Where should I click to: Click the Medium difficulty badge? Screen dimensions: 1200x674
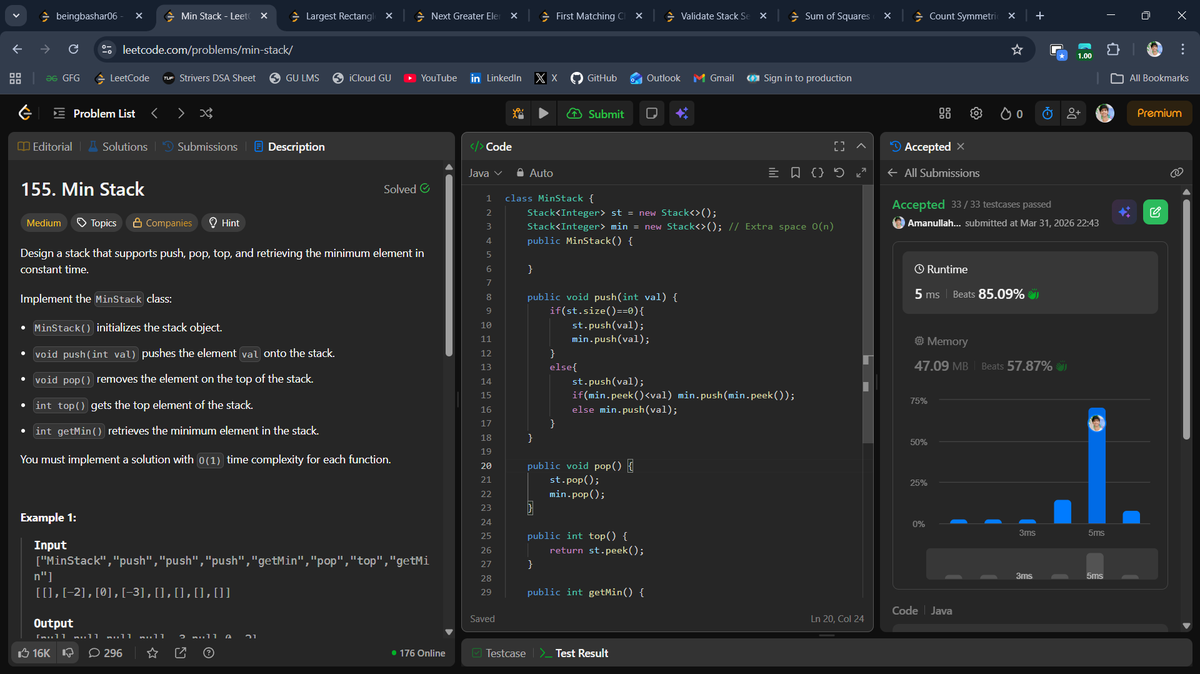[x=43, y=223]
